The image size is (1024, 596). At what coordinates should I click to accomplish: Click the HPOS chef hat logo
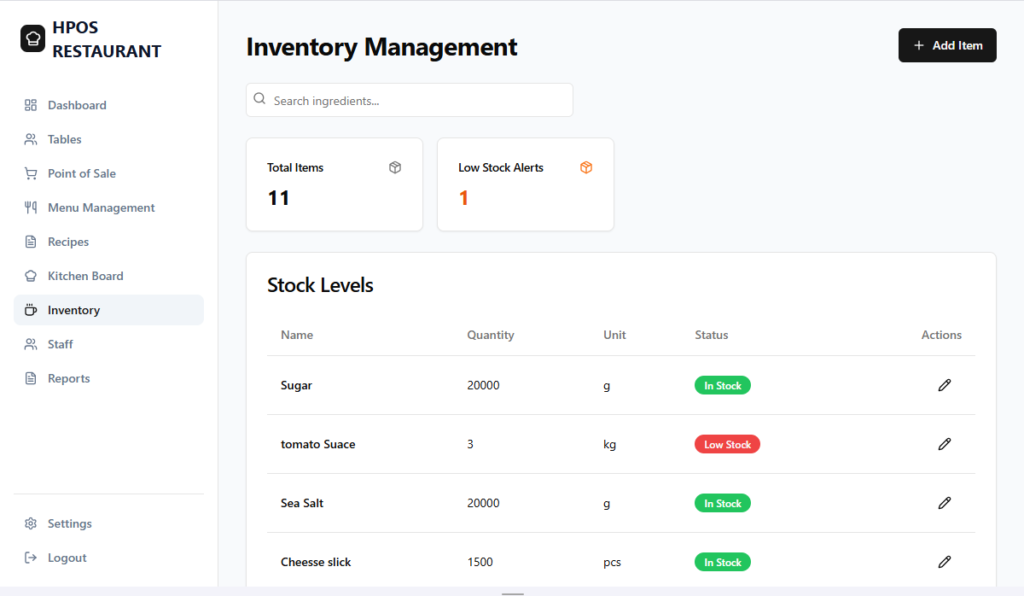33,38
